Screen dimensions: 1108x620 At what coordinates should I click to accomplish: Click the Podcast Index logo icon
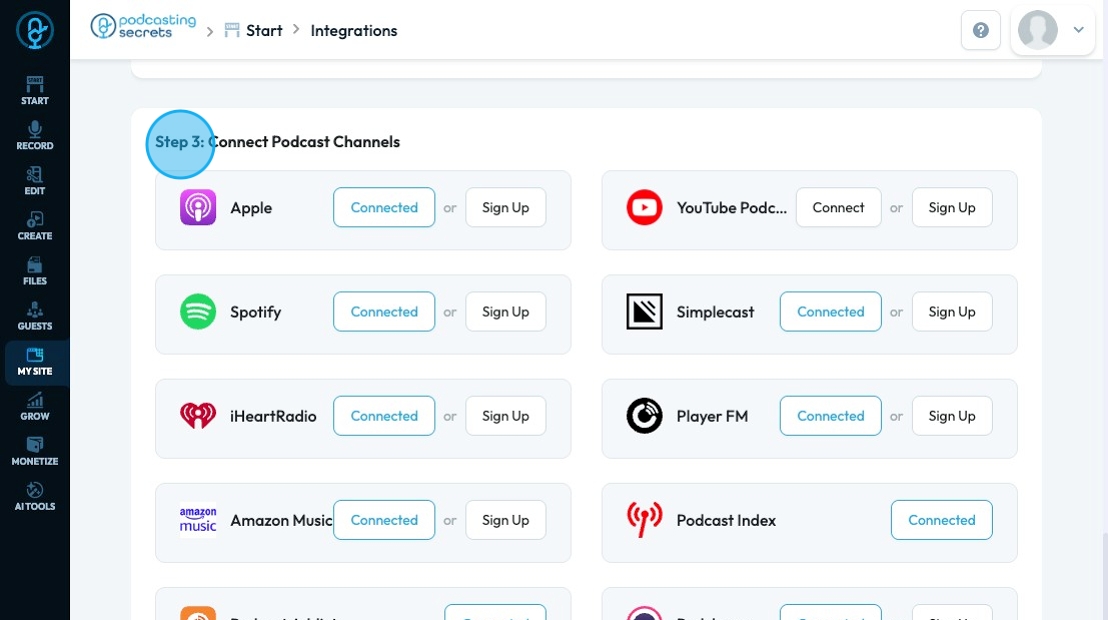(x=644, y=520)
